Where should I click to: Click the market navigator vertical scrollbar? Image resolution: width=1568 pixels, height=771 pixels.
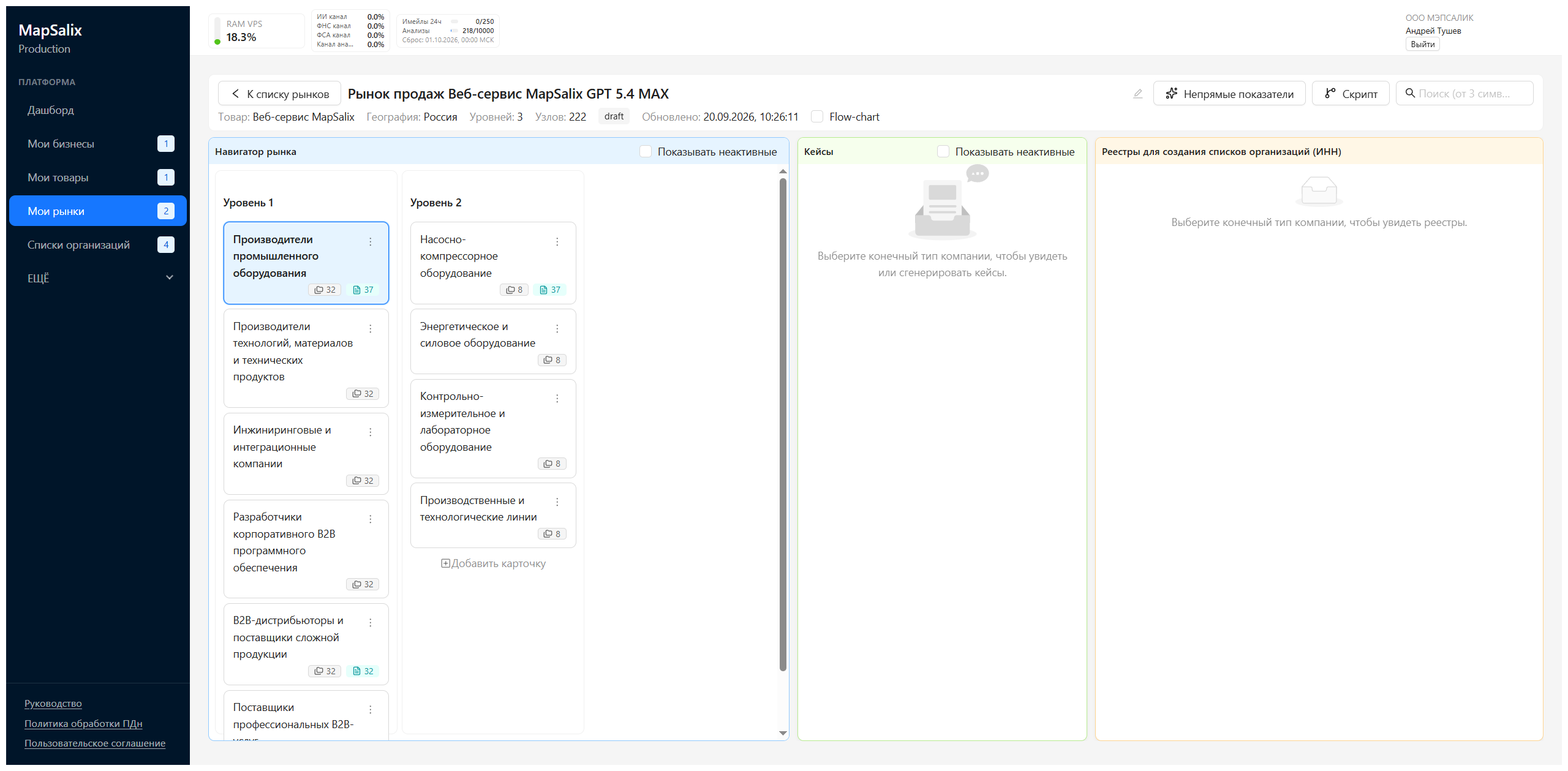point(783,424)
